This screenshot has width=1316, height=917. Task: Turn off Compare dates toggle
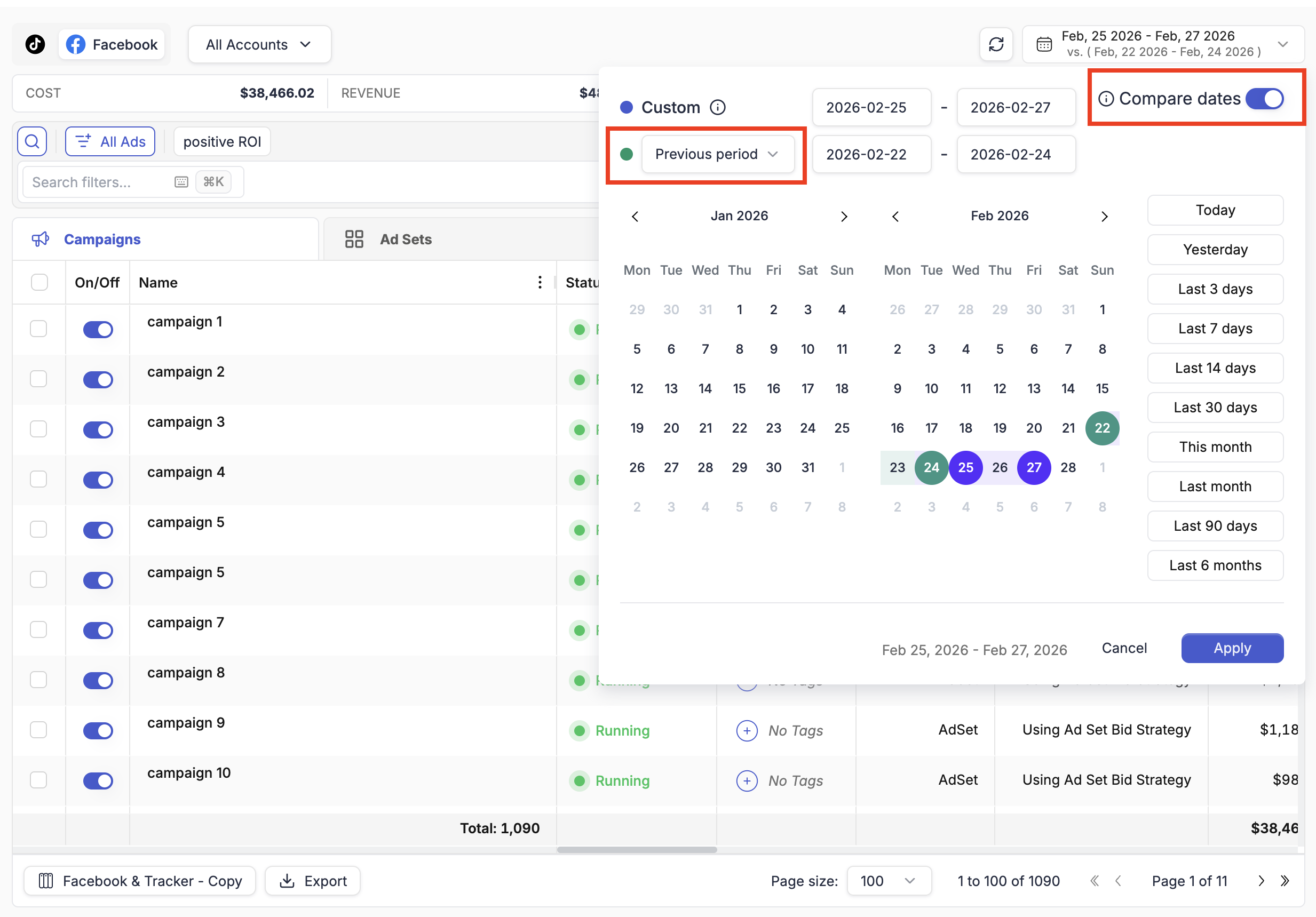pyautogui.click(x=1265, y=99)
